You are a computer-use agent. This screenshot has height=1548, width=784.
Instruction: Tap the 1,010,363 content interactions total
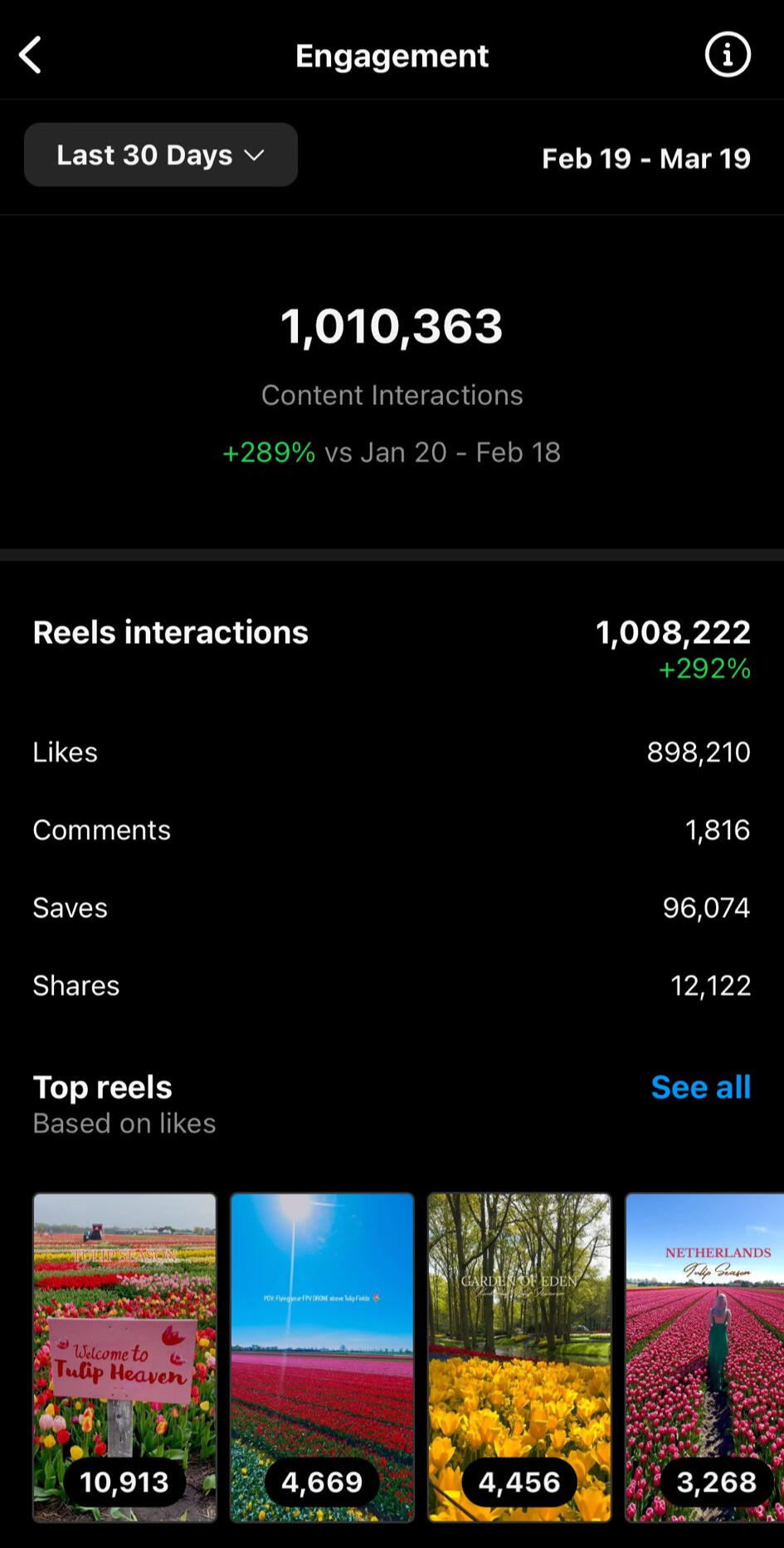(x=392, y=326)
